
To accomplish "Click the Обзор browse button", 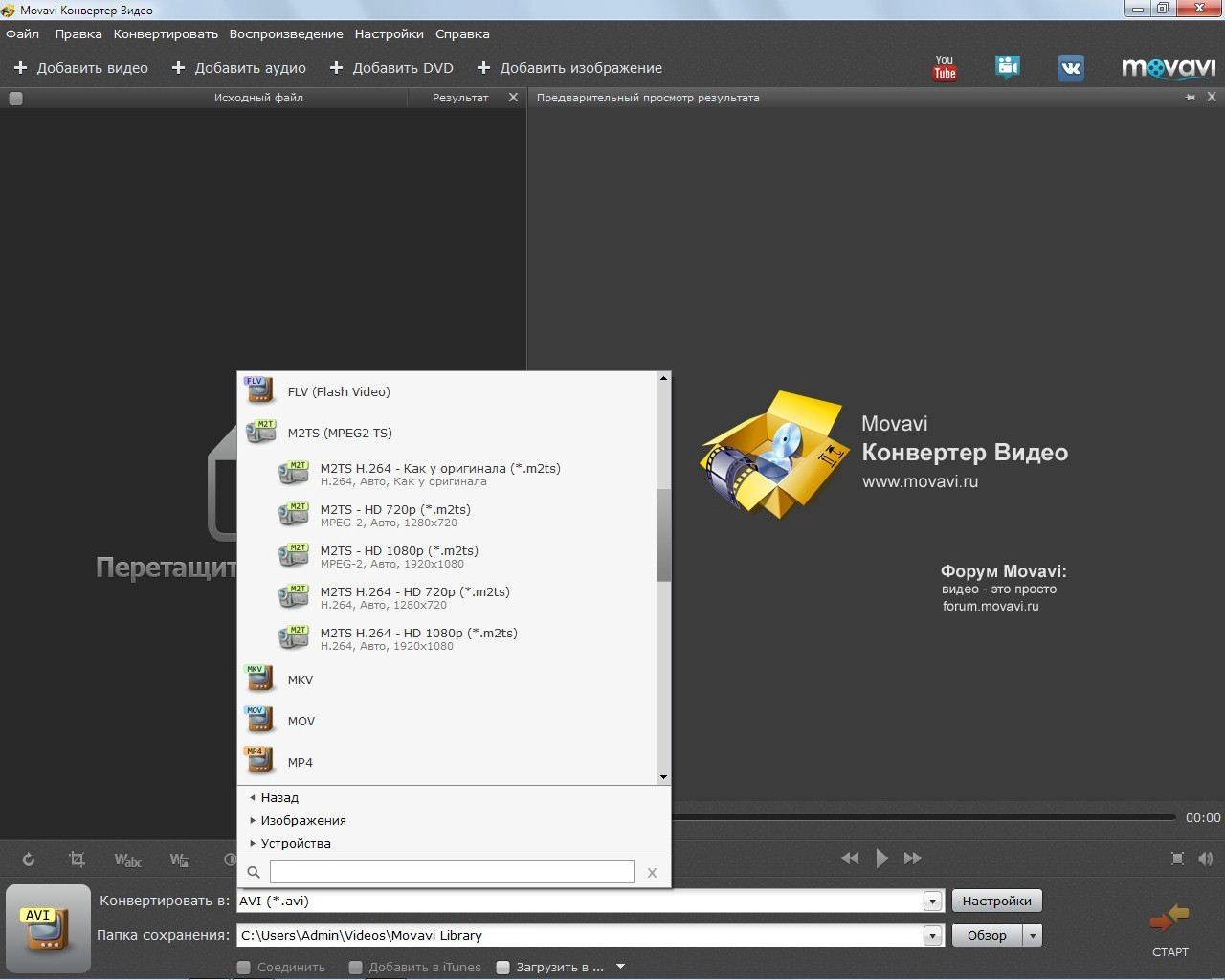I will point(988,936).
